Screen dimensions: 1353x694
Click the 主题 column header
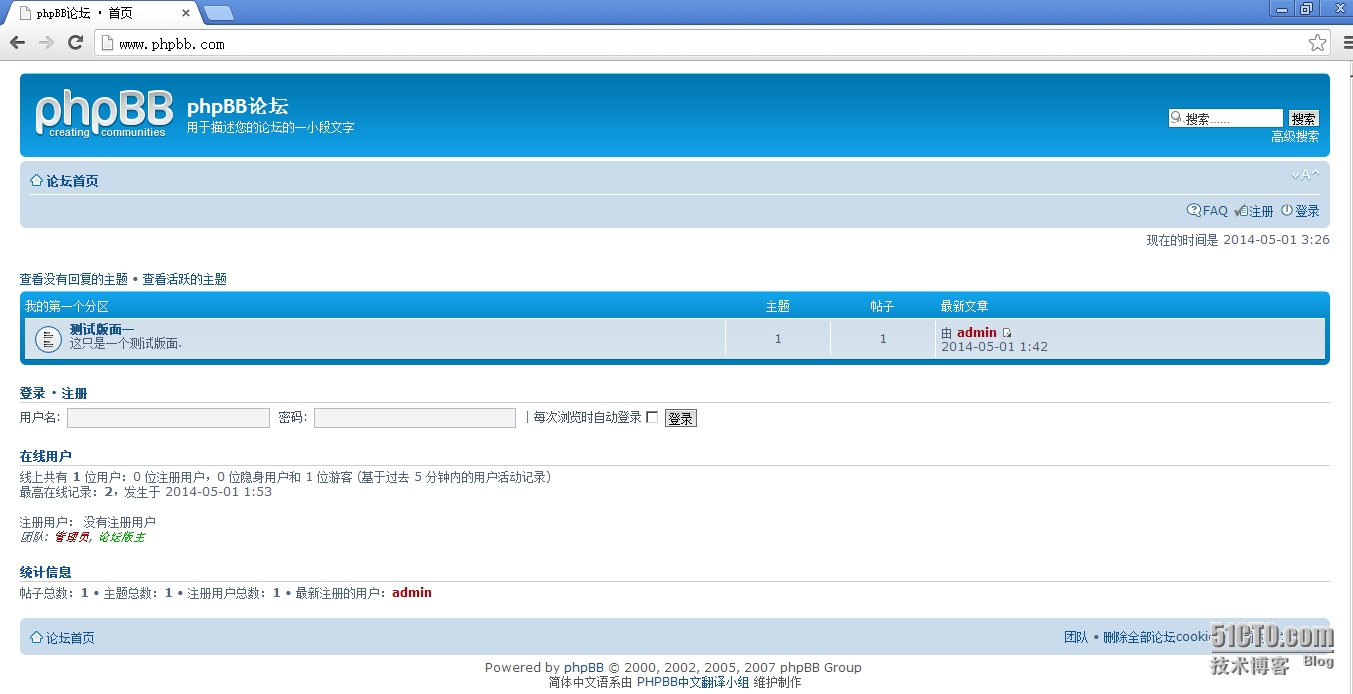coord(778,306)
